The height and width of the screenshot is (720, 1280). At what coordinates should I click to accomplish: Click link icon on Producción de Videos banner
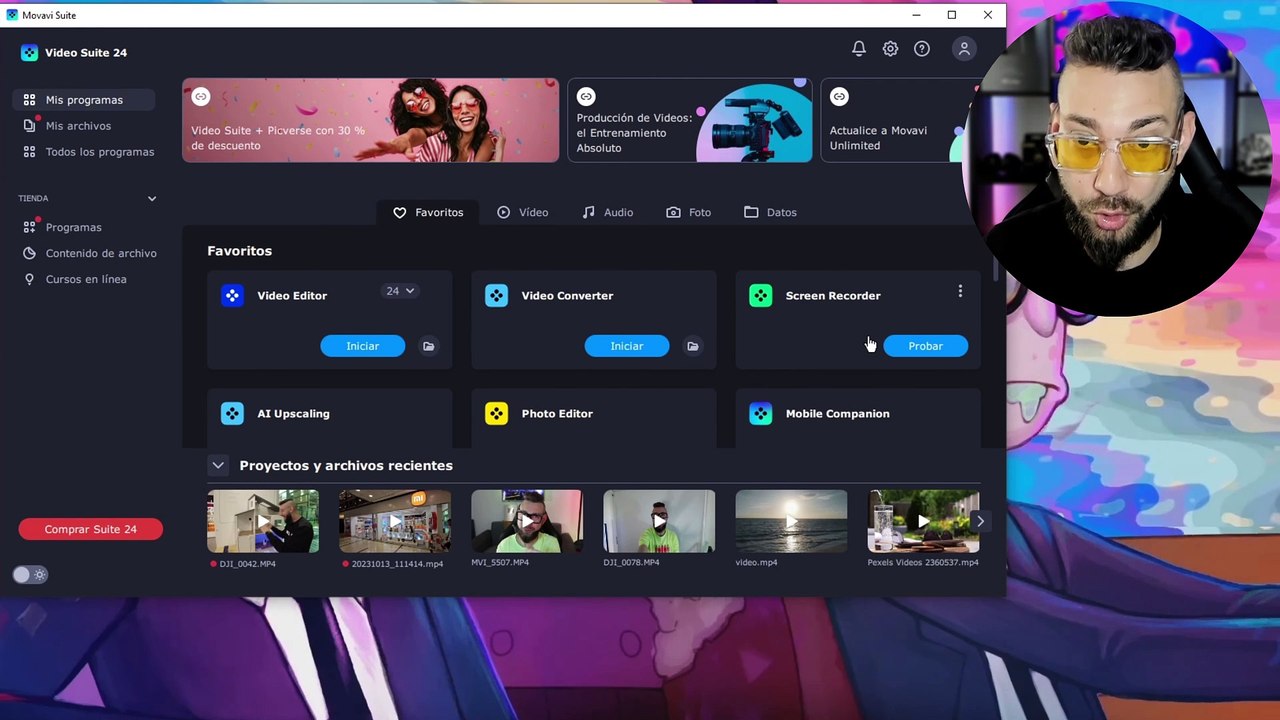(586, 97)
